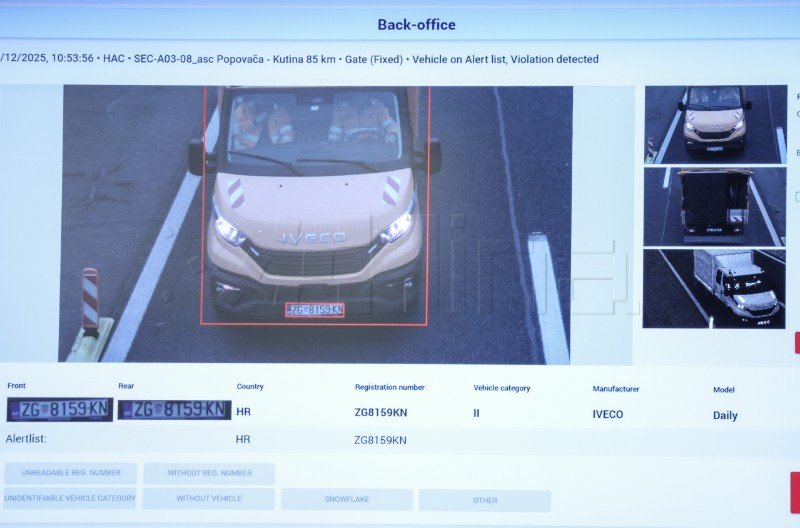Click the Alertlist row registration number
The height and width of the screenshot is (528, 800).
pos(381,440)
